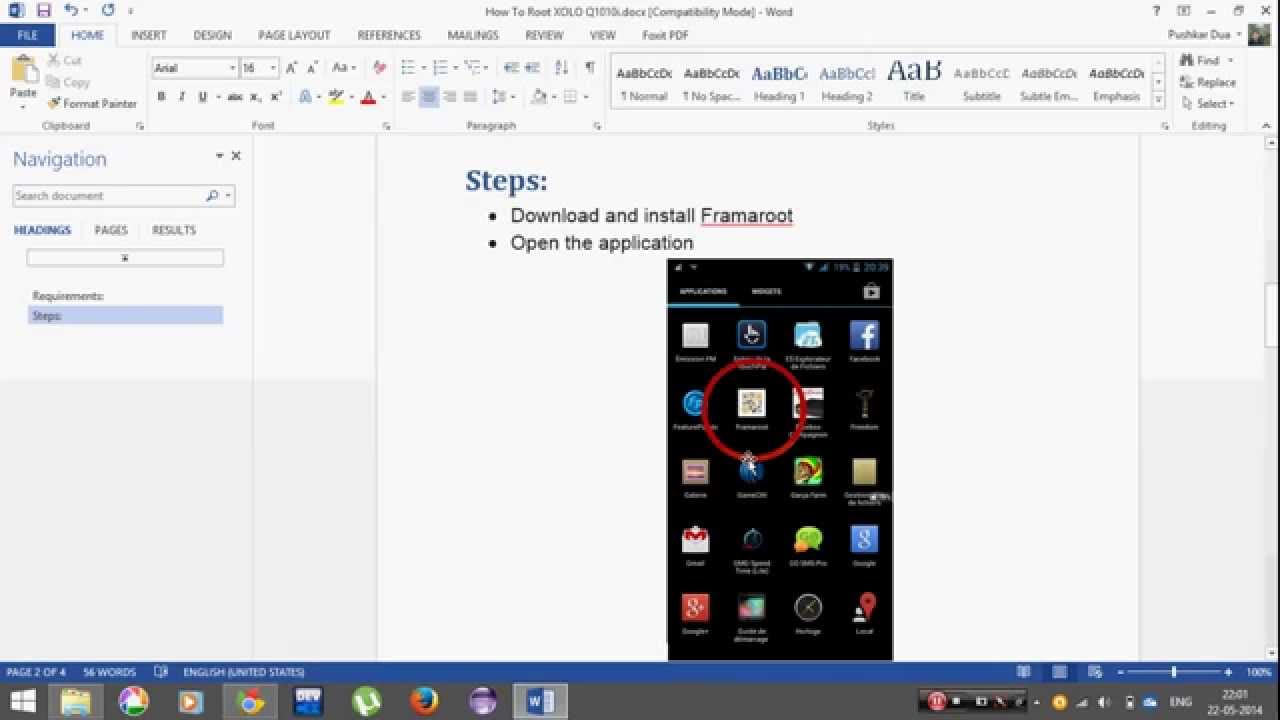
Task: Open File Explorer from the taskbar
Action: pos(76,701)
